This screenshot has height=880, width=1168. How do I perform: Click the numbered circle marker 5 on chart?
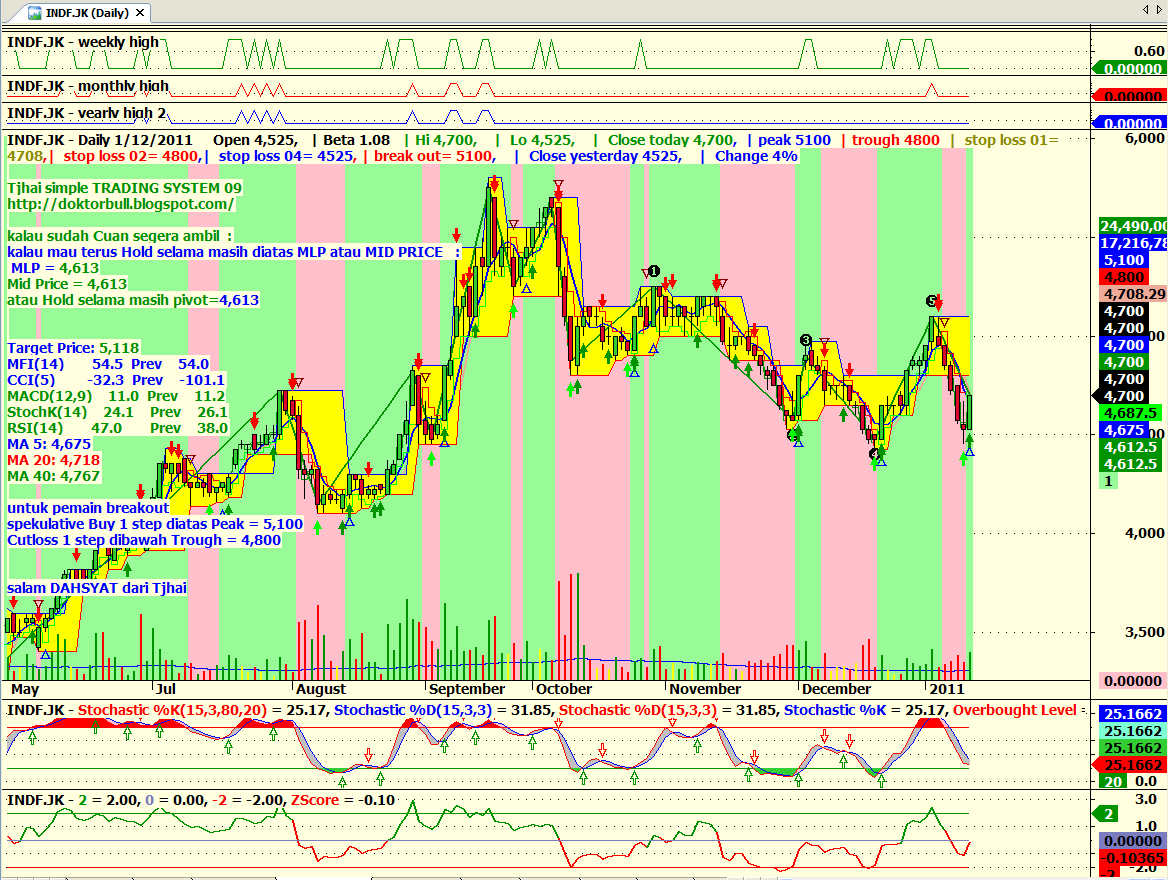coord(931,300)
